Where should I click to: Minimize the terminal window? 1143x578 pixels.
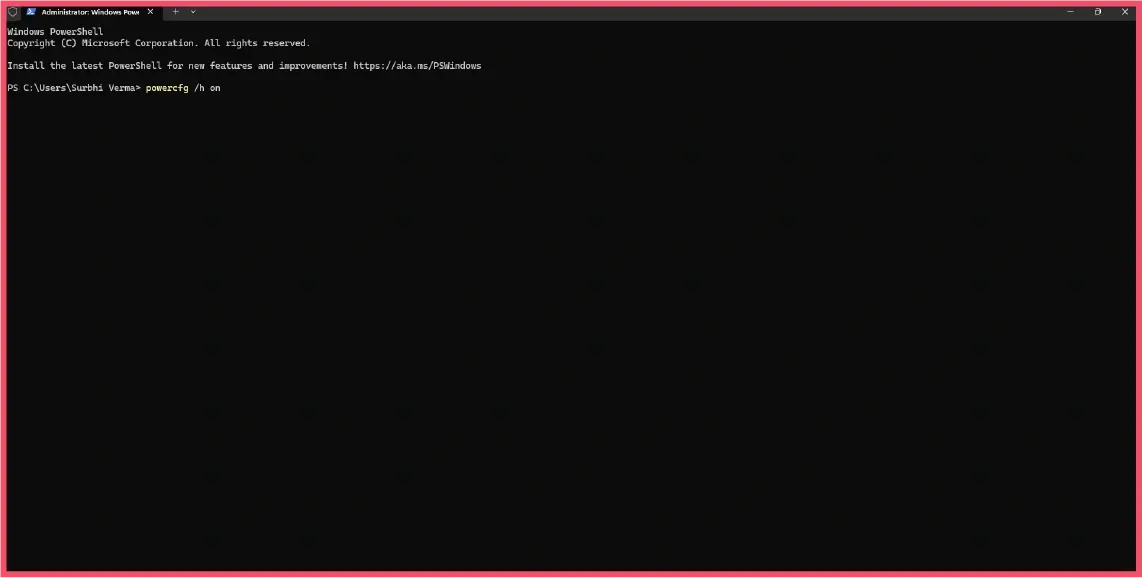[1071, 11]
